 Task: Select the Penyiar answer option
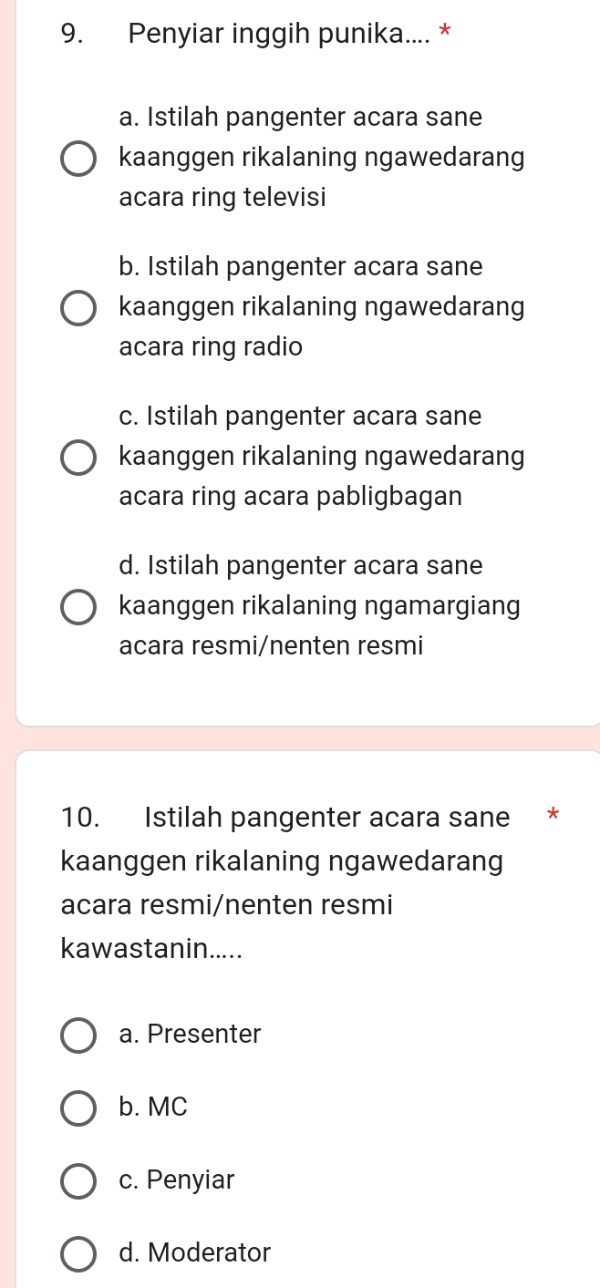tap(77, 1182)
